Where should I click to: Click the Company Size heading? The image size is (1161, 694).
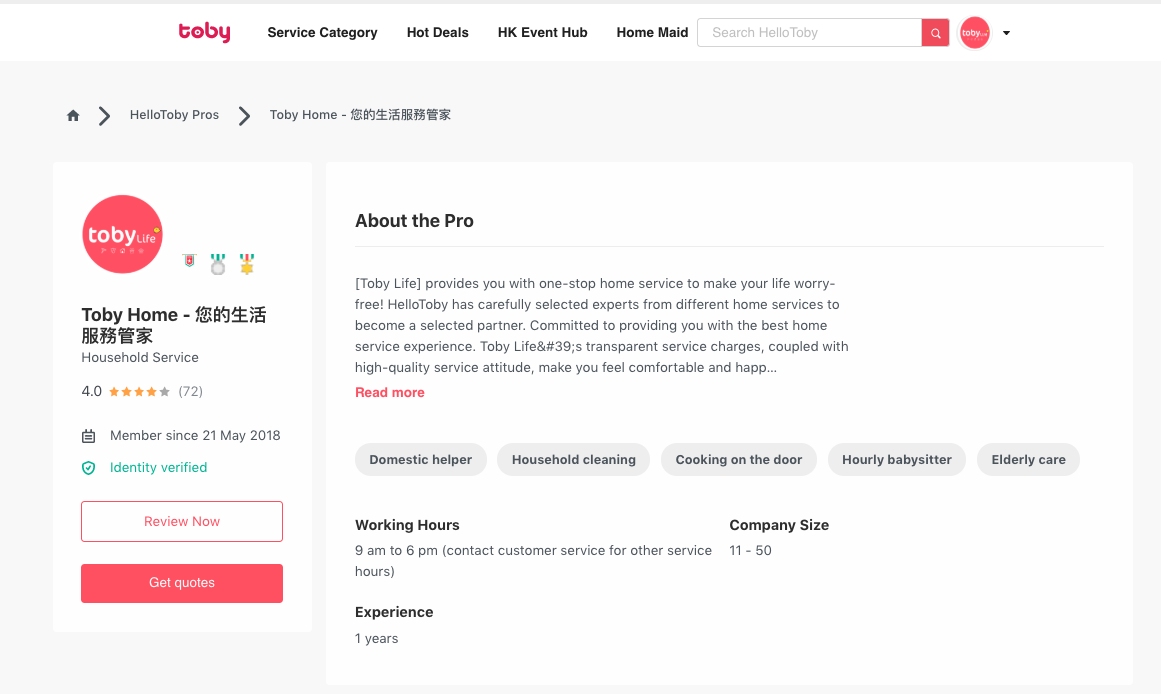779,525
